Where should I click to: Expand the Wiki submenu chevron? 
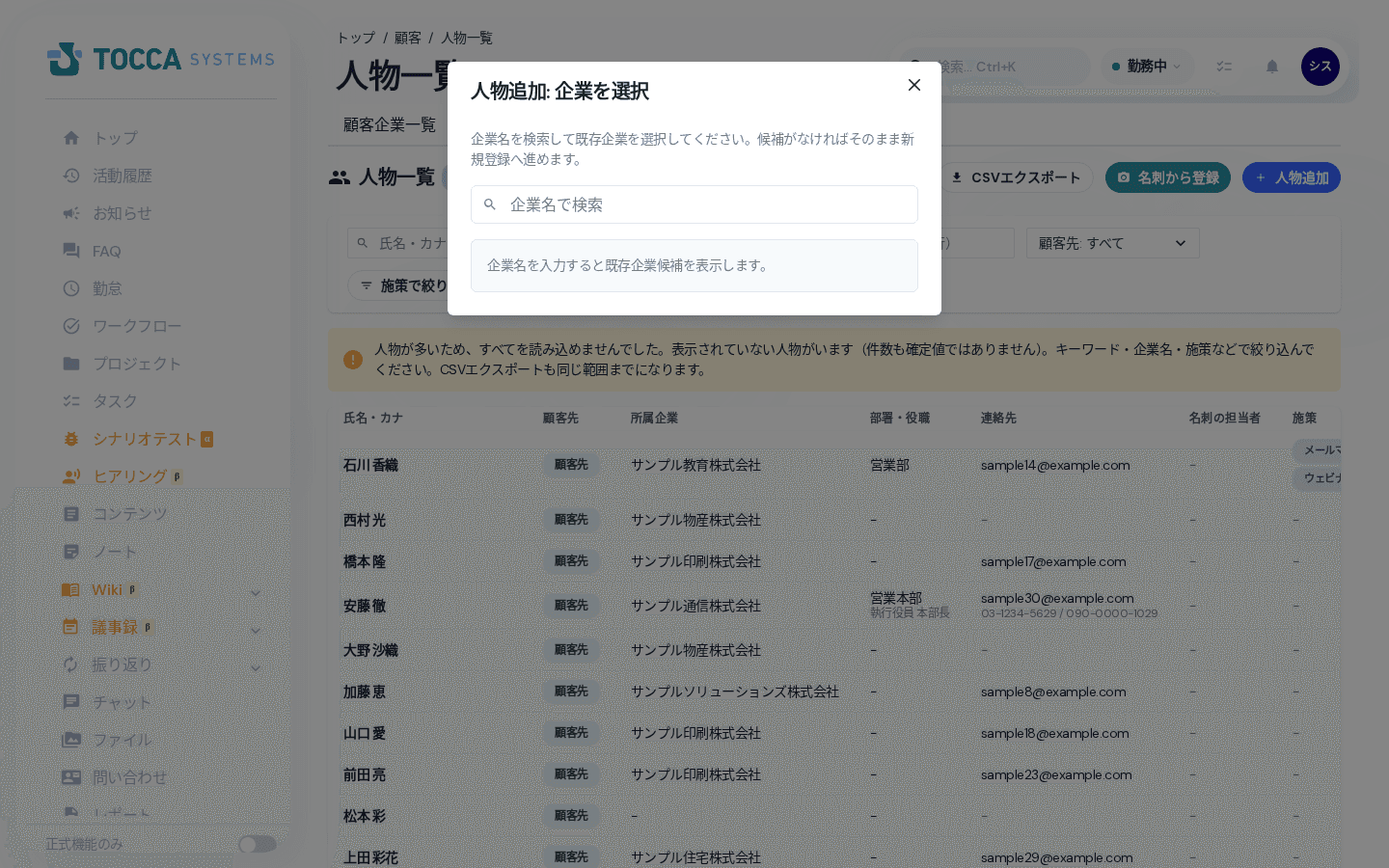tap(256, 592)
